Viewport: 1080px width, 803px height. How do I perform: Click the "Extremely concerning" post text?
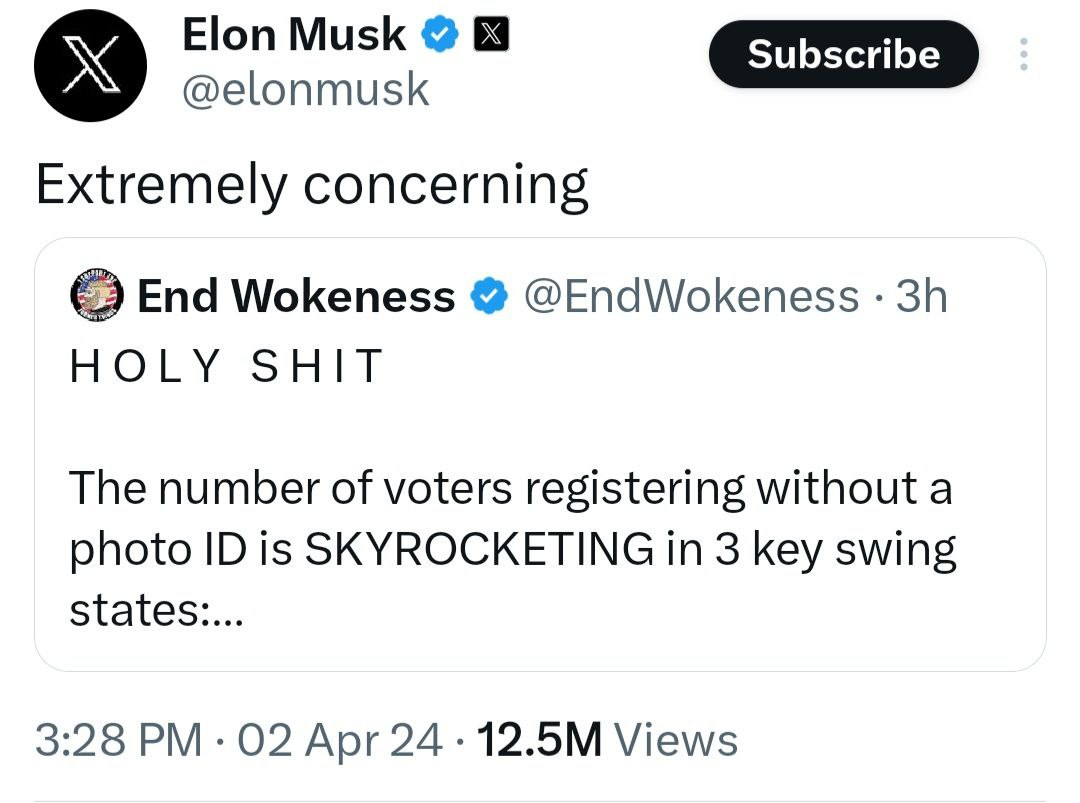[312, 185]
